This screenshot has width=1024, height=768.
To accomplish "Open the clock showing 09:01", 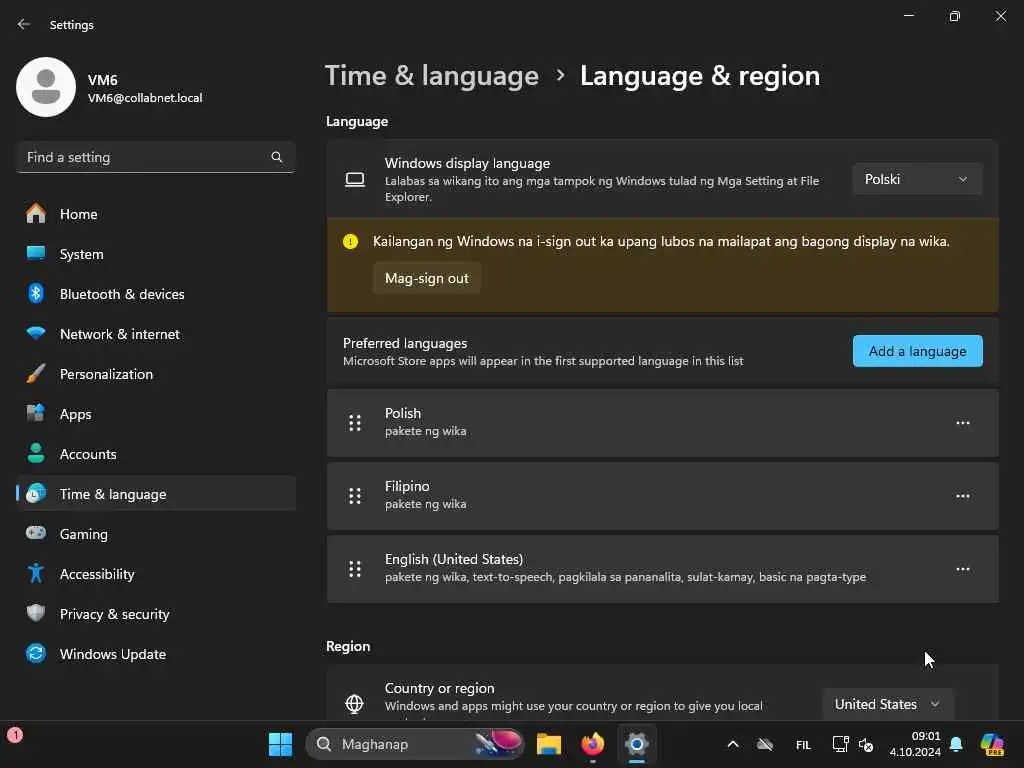I will [915, 744].
